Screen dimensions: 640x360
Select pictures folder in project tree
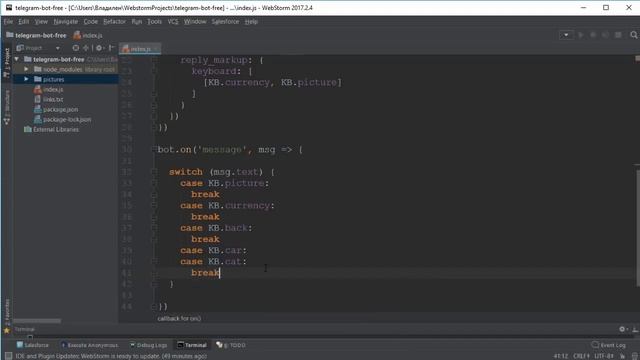(x=53, y=80)
